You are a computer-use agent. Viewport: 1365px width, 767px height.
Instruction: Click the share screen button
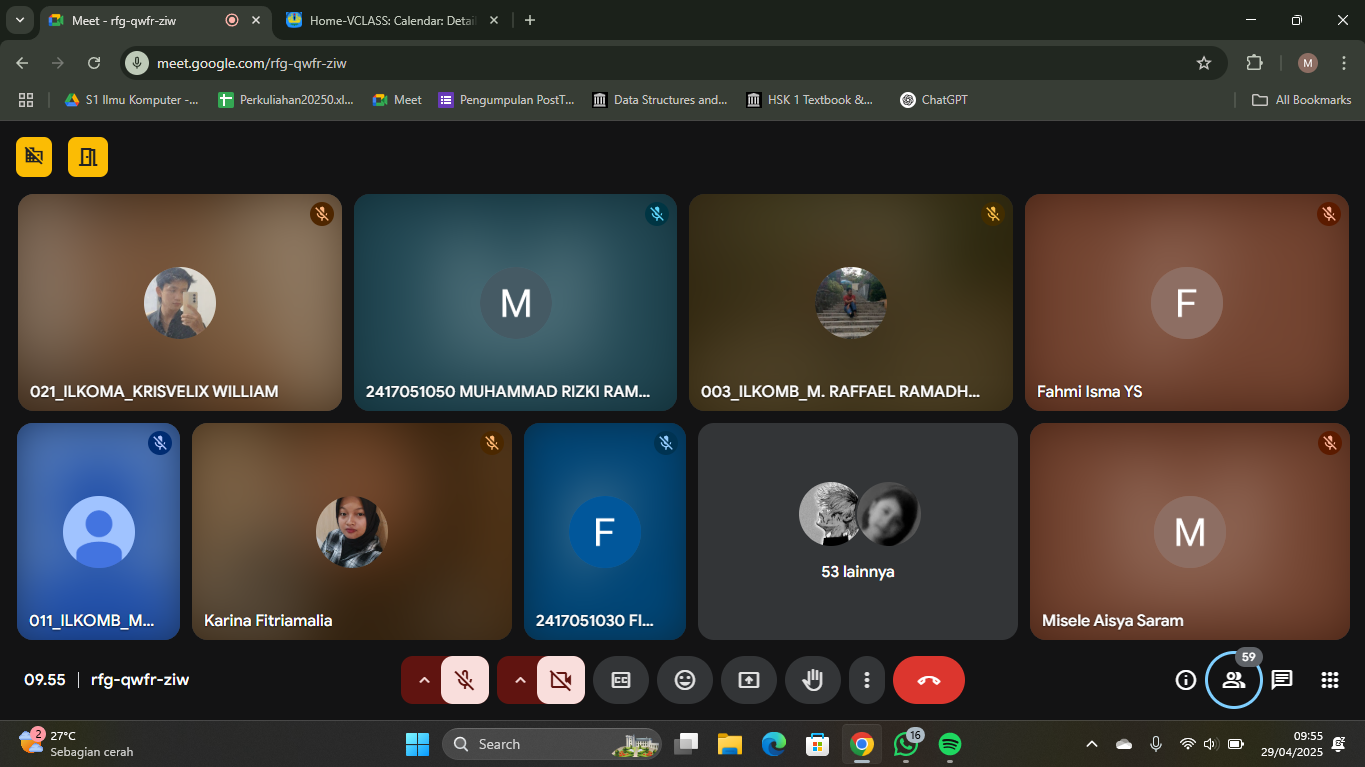[749, 680]
